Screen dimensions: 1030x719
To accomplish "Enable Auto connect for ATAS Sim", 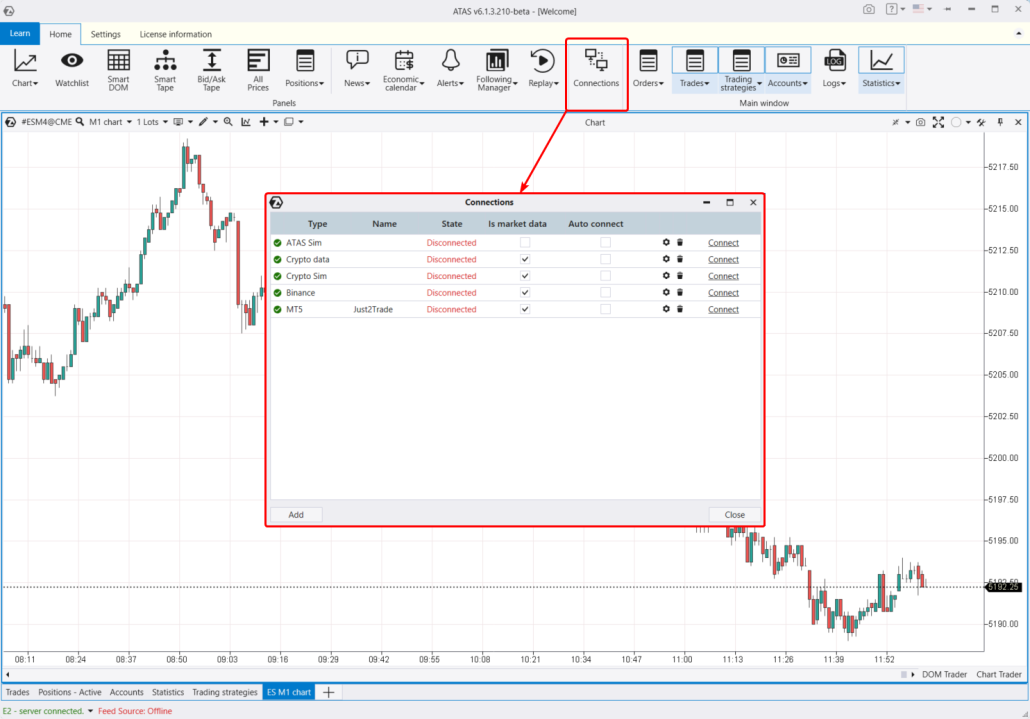I will (605, 243).
